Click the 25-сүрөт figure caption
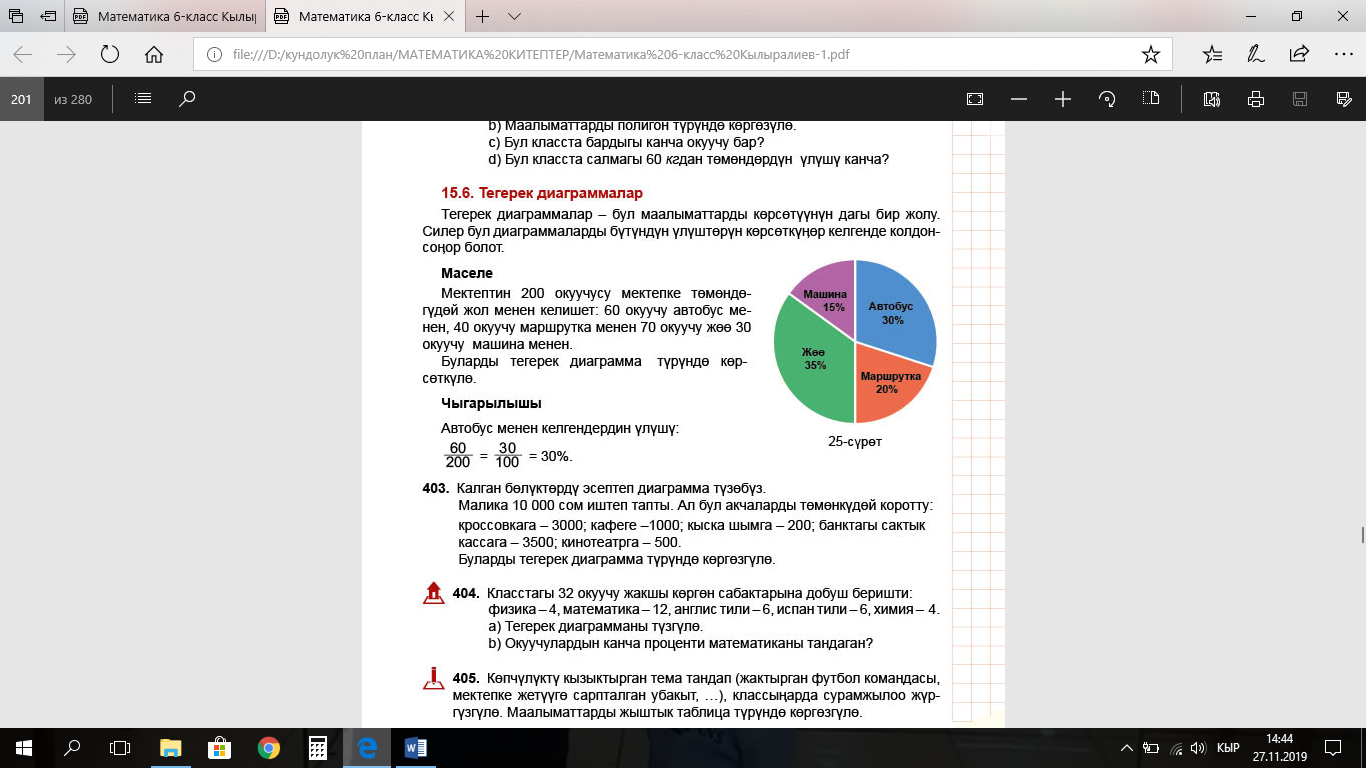This screenshot has width=1366, height=768. pos(855,440)
